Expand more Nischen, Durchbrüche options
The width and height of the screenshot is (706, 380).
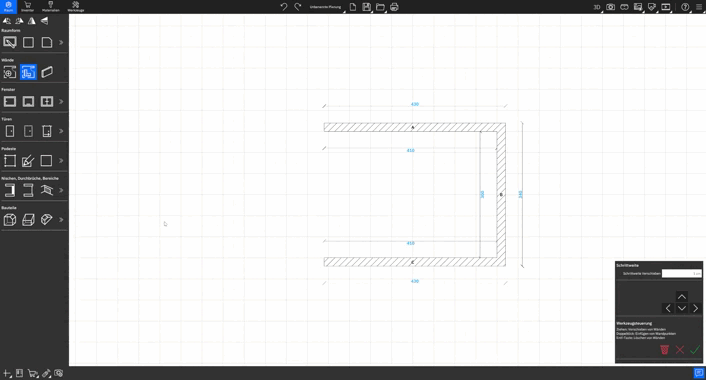tap(61, 190)
